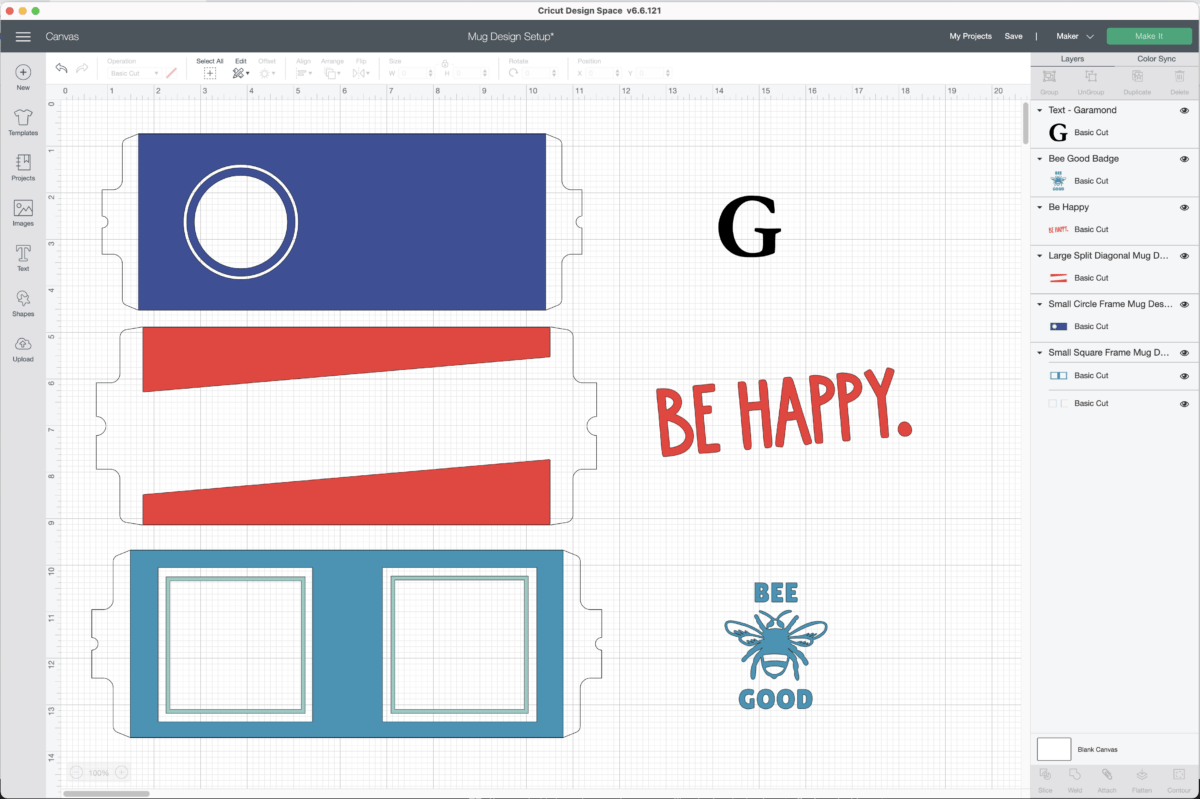
Task: Open the Images library icon
Action: click(x=23, y=213)
